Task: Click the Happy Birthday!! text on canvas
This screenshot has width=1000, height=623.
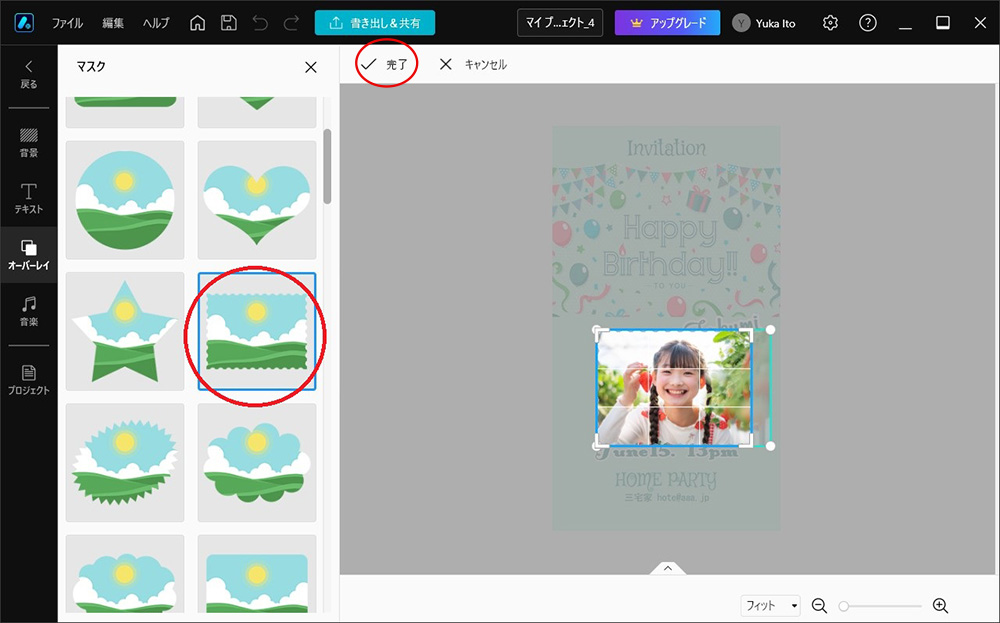Action: coord(670,247)
